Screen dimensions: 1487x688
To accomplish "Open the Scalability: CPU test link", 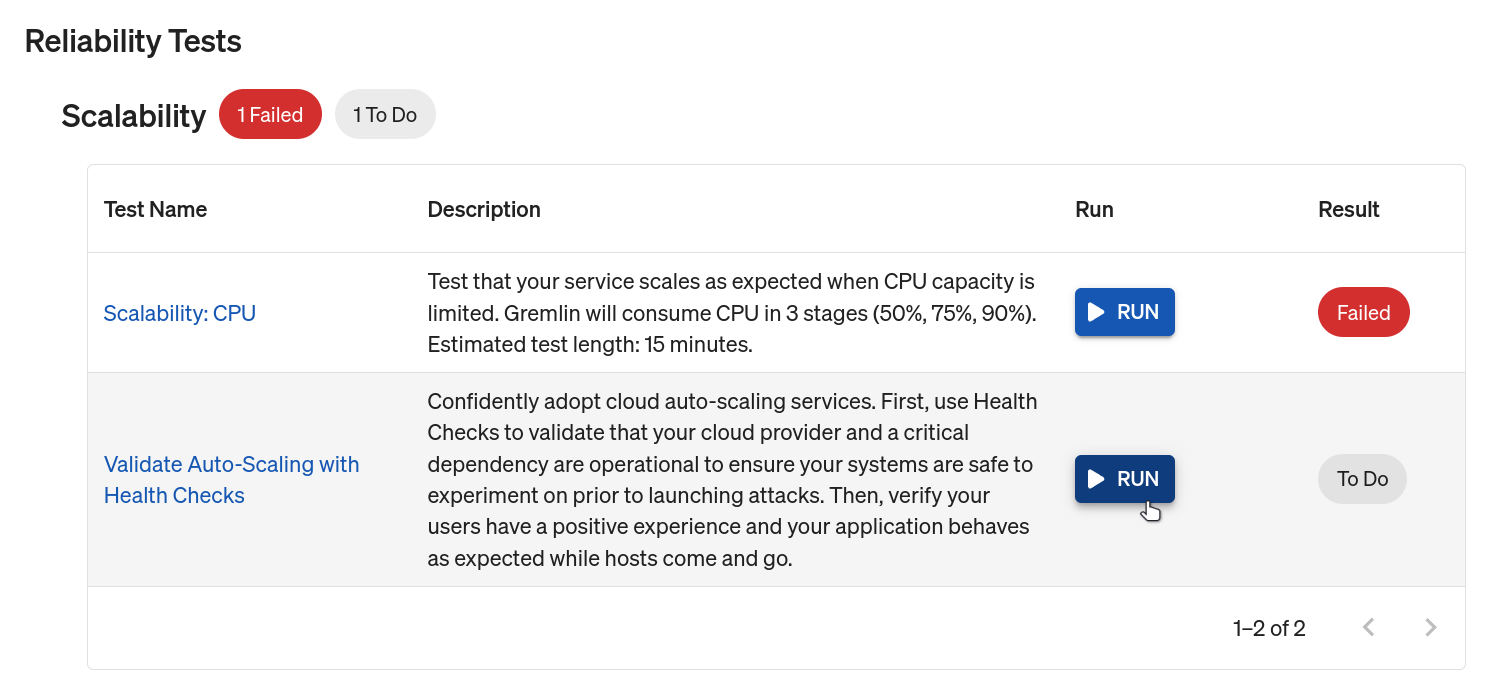I will 180,313.
